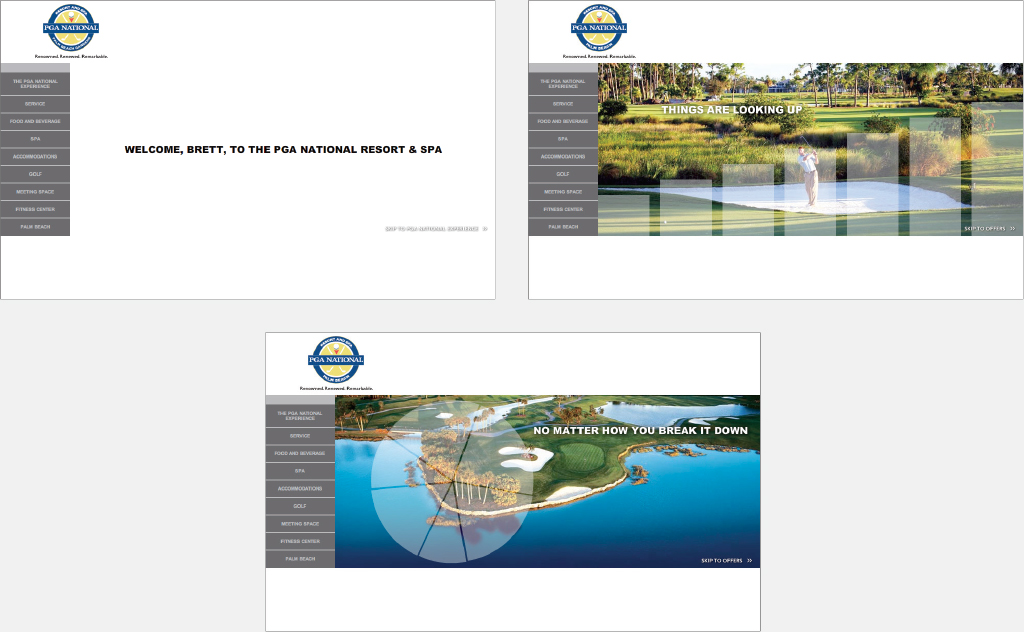Click the No Matter How You Break It Down headline
The width and height of the screenshot is (1024, 632).
(641, 431)
